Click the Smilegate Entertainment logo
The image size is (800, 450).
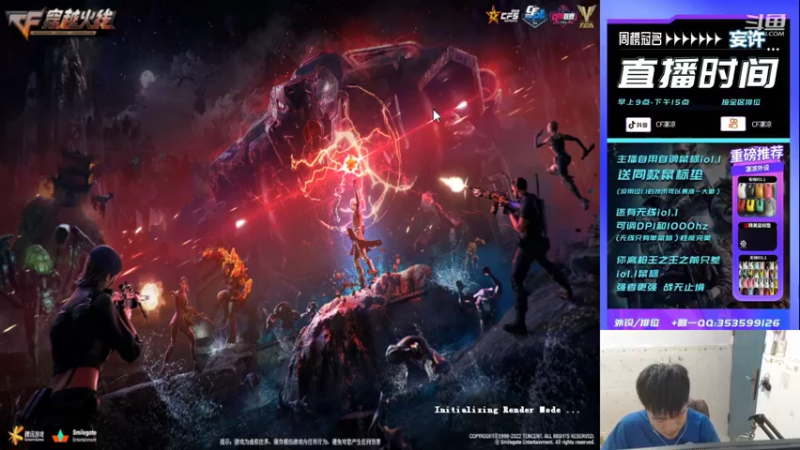(74, 435)
